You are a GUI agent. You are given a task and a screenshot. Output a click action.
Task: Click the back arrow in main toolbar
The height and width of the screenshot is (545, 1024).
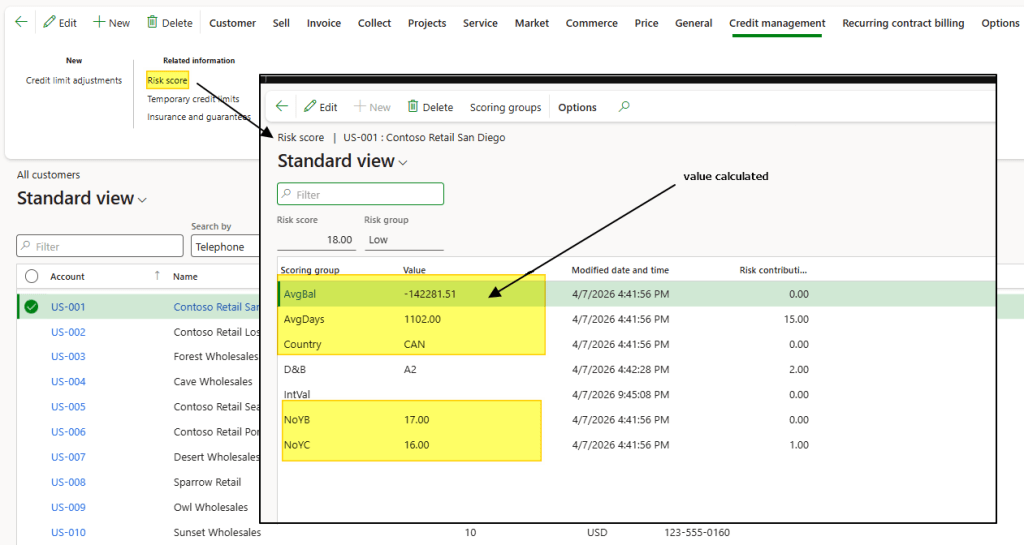coord(21,22)
